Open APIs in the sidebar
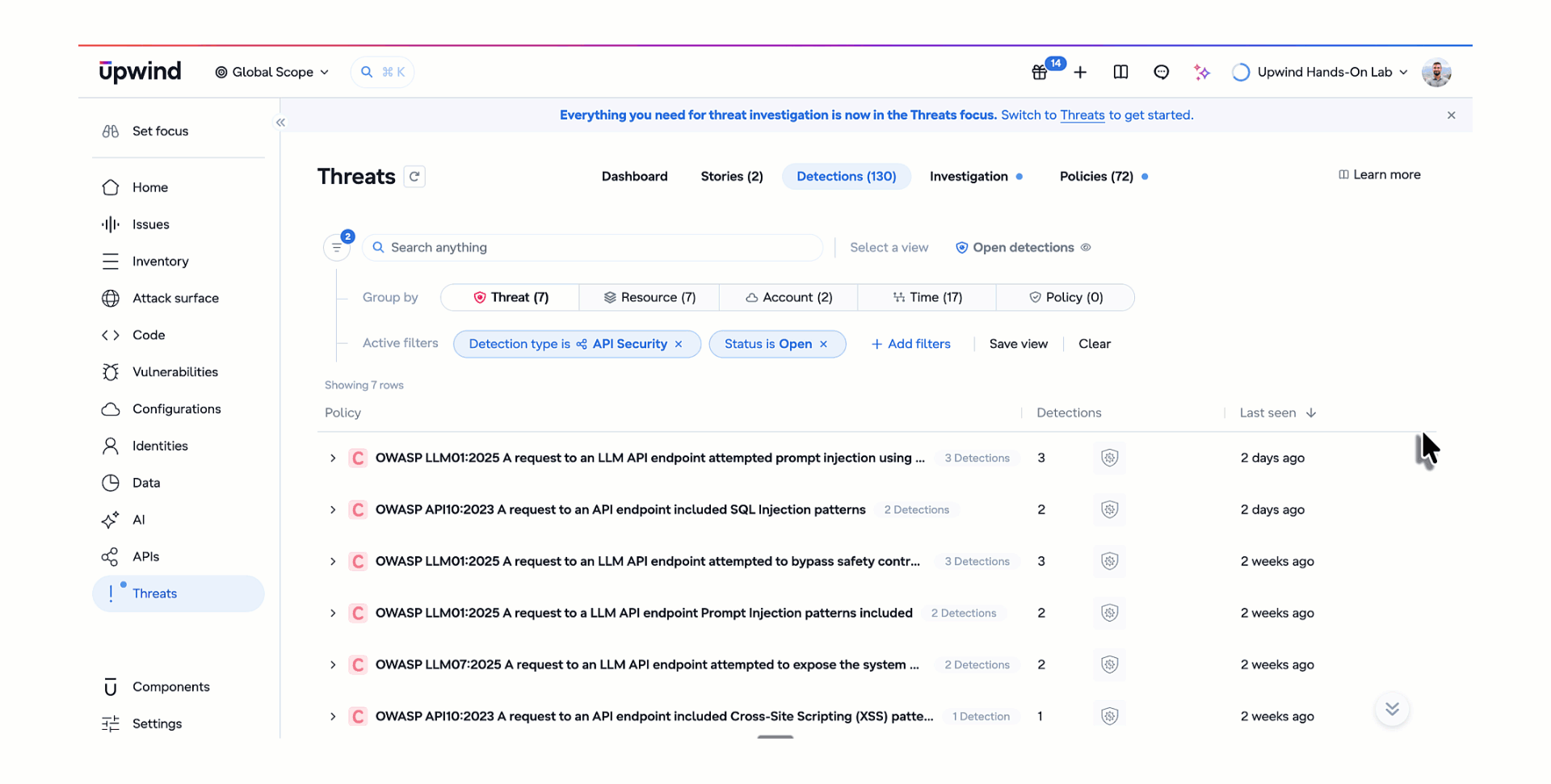This screenshot has width=1551, height=784. 178,556
